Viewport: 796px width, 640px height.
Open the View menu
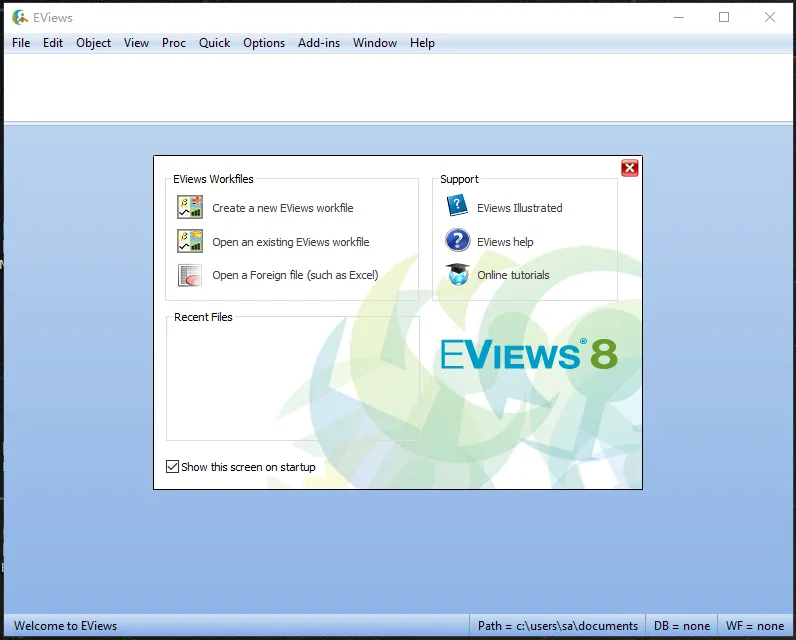tap(136, 43)
